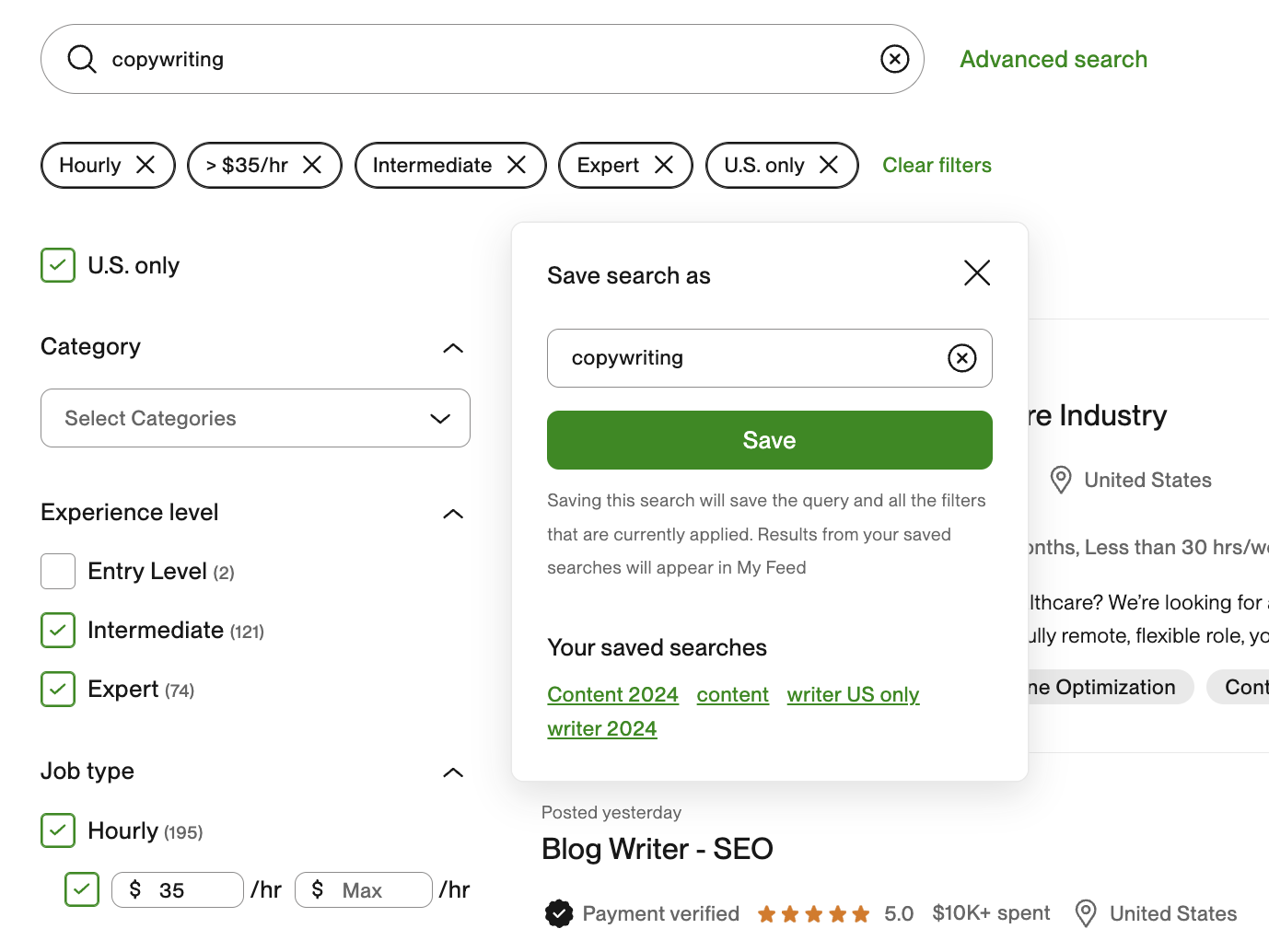Clear the main copywriting search field
This screenshot has width=1269, height=952.
click(894, 59)
